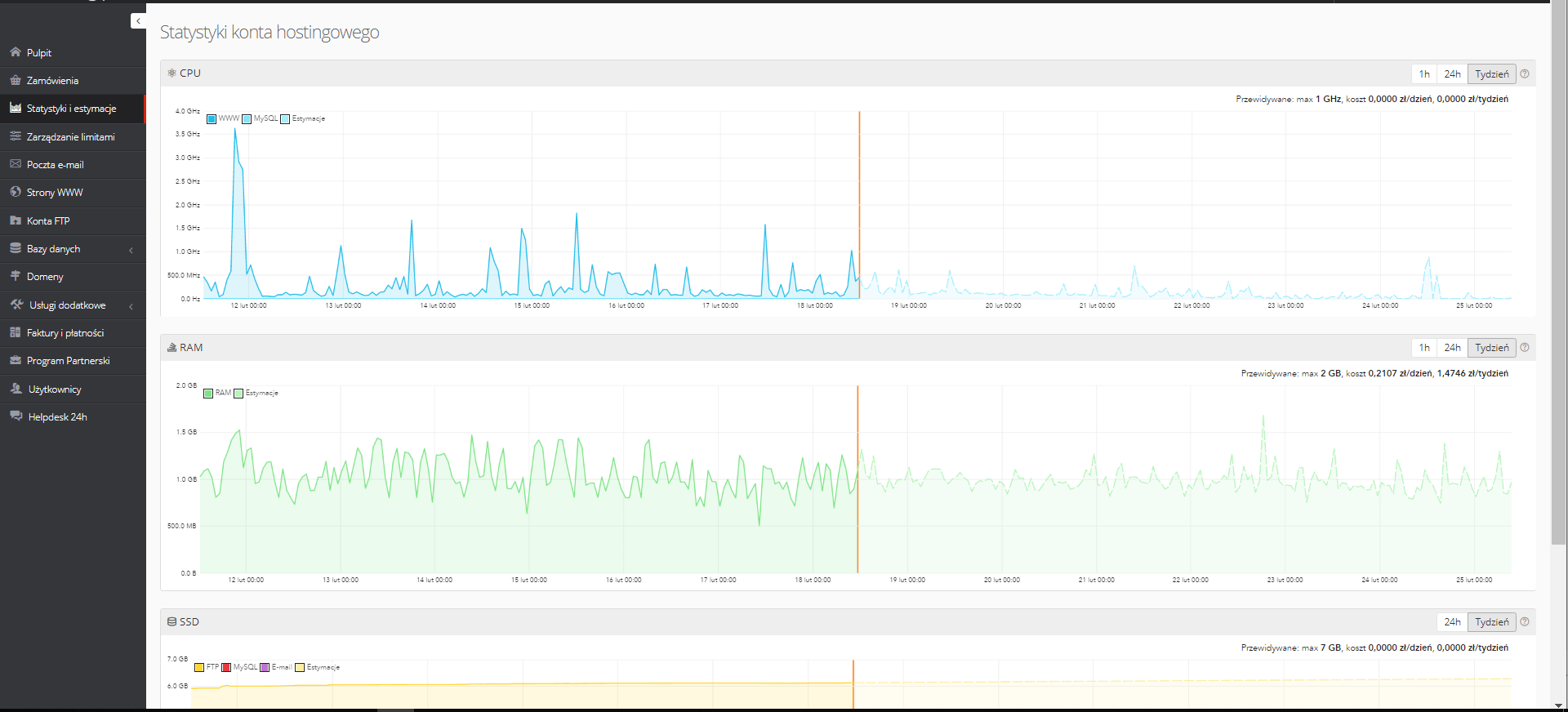Image resolution: width=1568 pixels, height=712 pixels.
Task: Open the CPU chart help question icon
Action: 1525,73
